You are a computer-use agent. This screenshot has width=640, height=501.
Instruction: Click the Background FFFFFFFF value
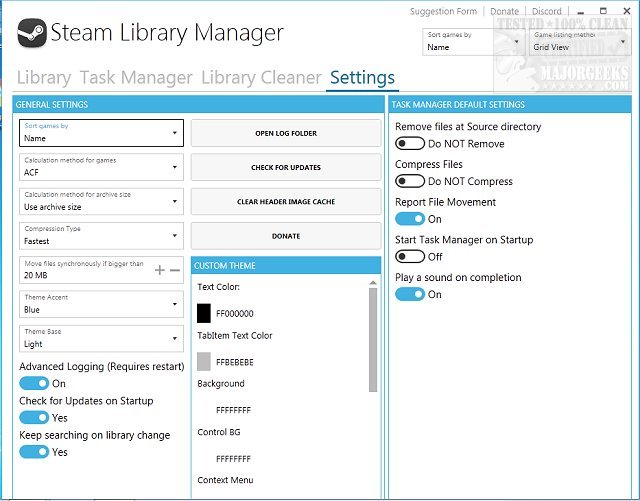point(233,410)
